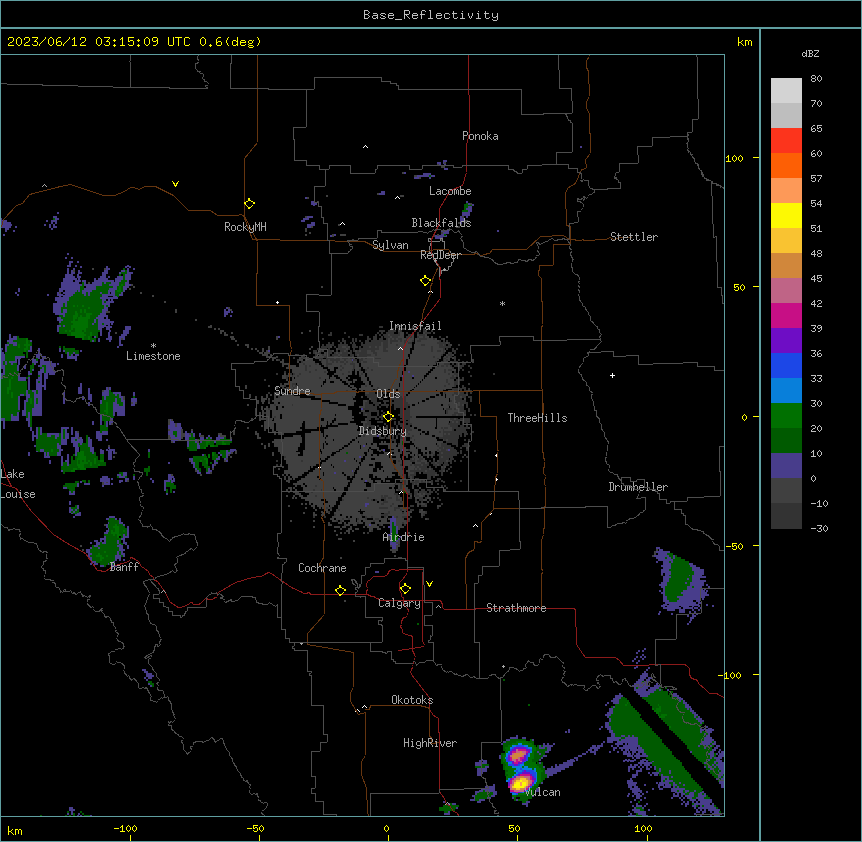Click the Blackfalds city label

(441, 223)
